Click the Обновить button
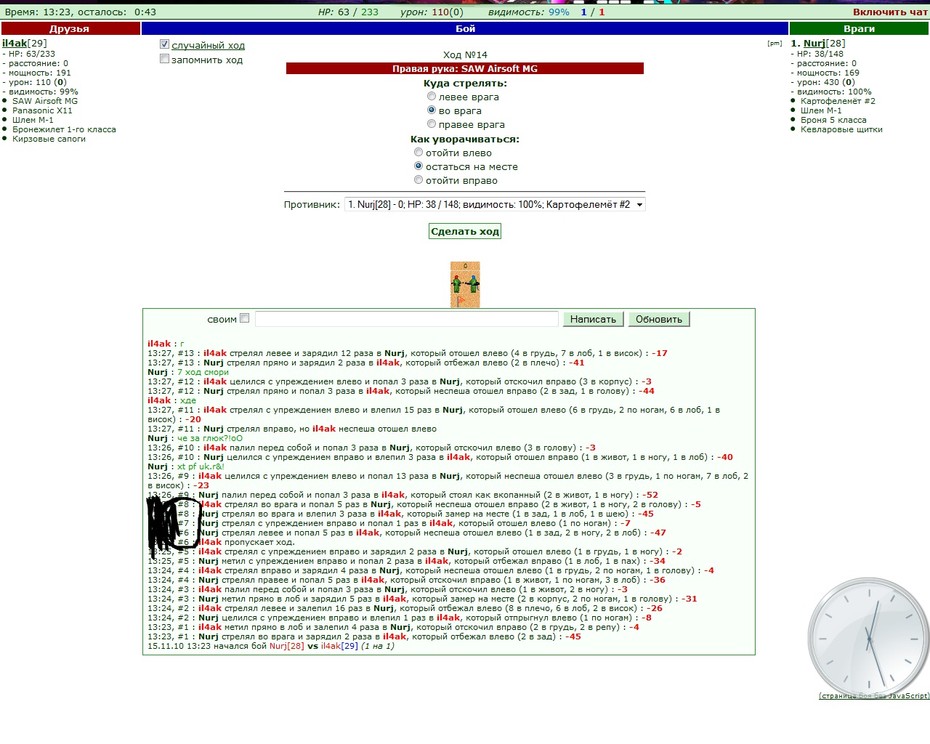930x744 pixels. click(x=659, y=319)
